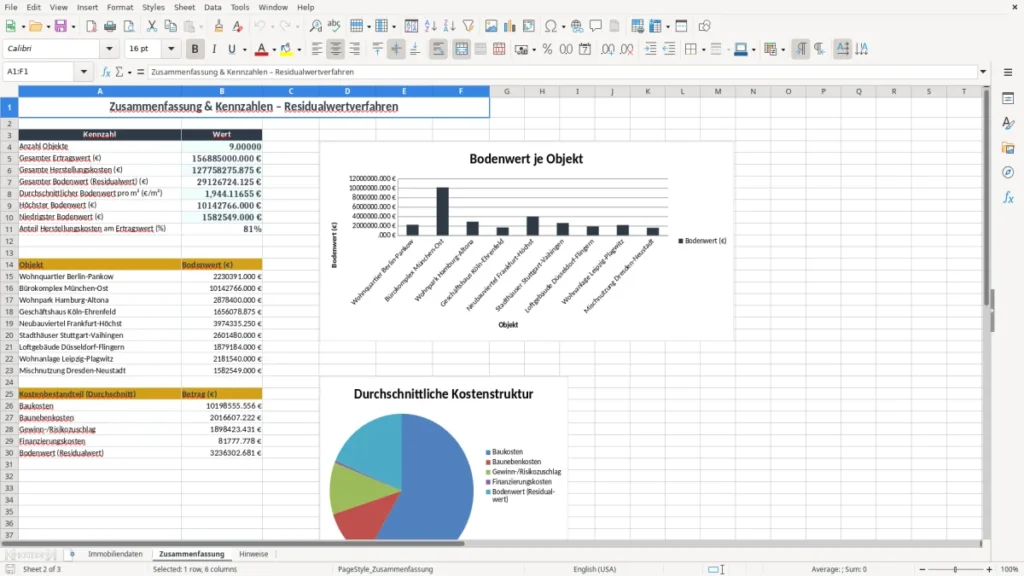Open the File menu
1024x576 pixels.
[x=11, y=7]
